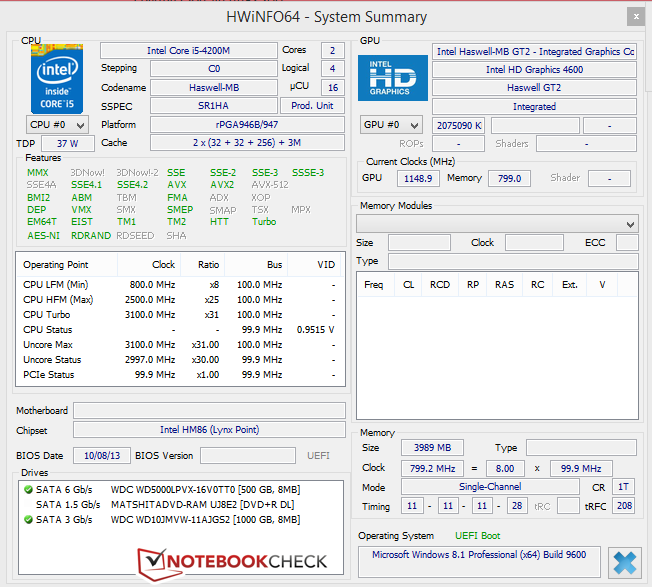Image resolution: width=652 pixels, height=587 pixels.
Task: Click the Turbo feature label
Action: (264, 222)
